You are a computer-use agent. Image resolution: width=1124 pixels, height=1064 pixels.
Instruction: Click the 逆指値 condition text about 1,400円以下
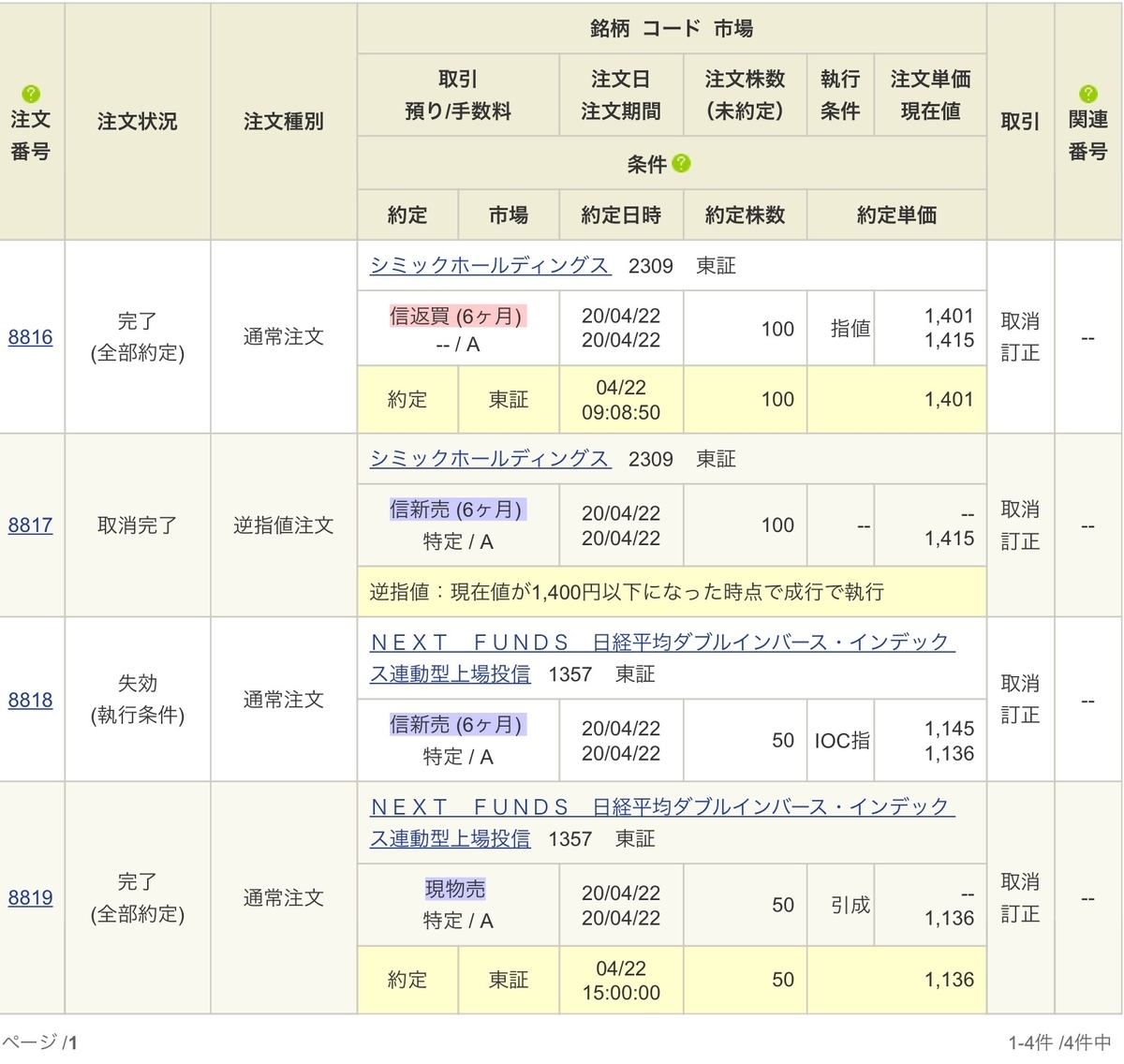[627, 592]
